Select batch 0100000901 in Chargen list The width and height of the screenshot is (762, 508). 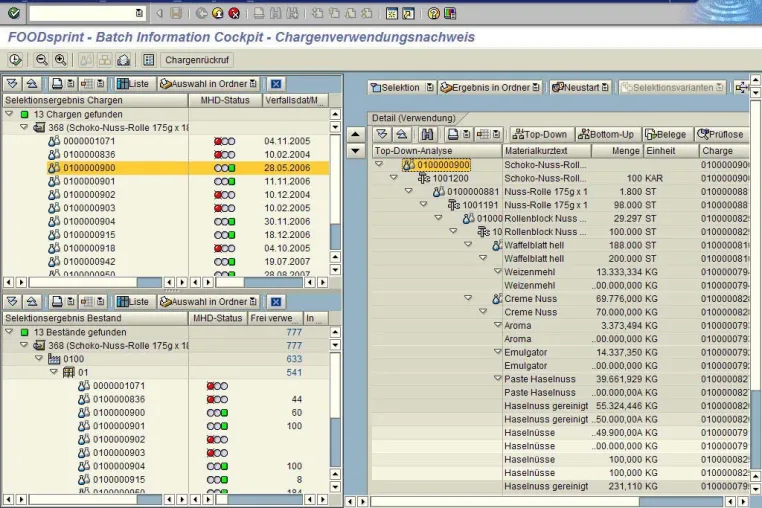pos(89,181)
